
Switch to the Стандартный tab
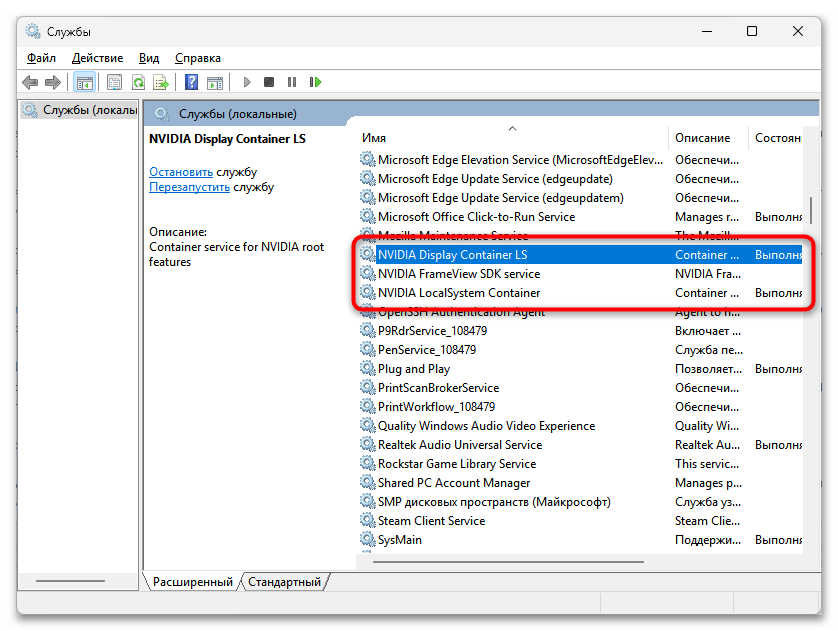(x=284, y=582)
